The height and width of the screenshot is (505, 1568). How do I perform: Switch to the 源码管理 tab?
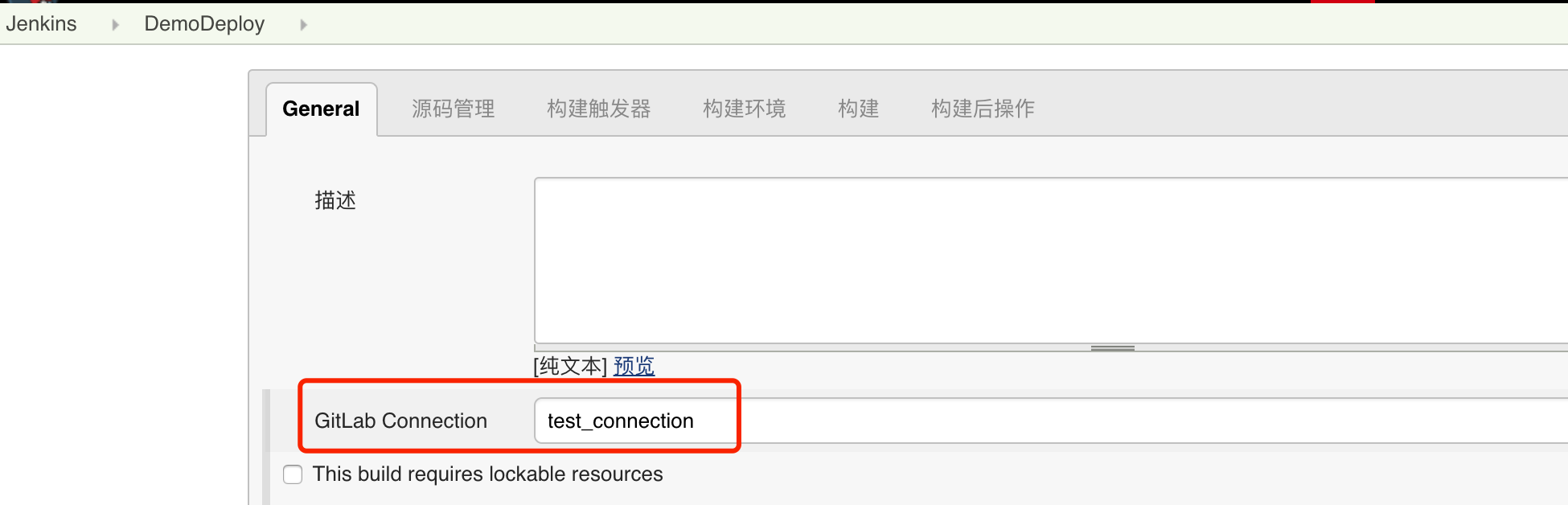pos(453,109)
